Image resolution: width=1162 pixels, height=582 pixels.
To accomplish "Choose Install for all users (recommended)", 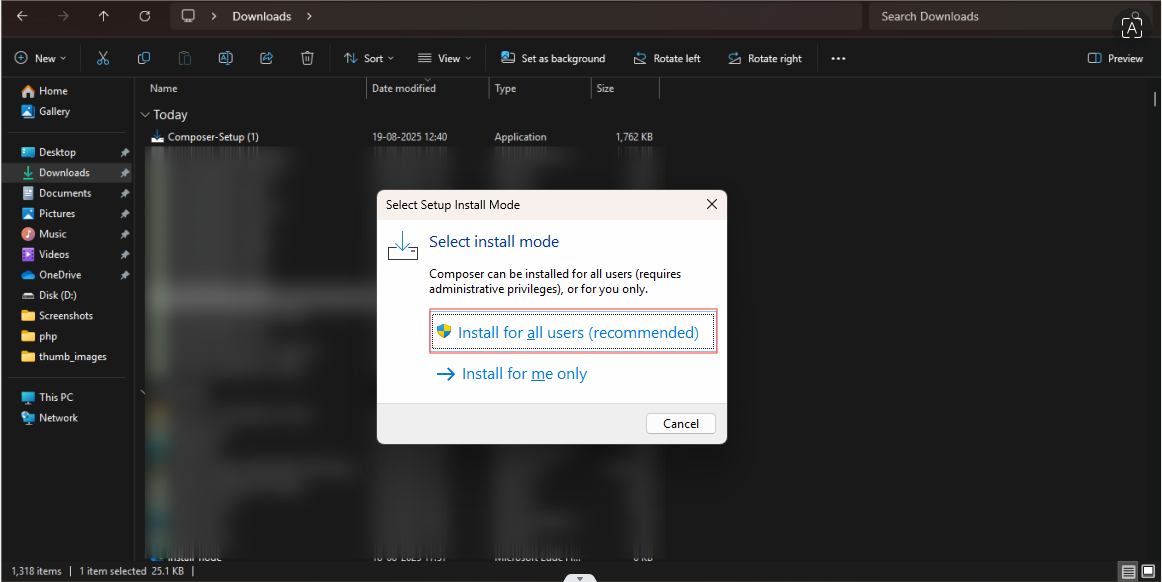I will [573, 332].
